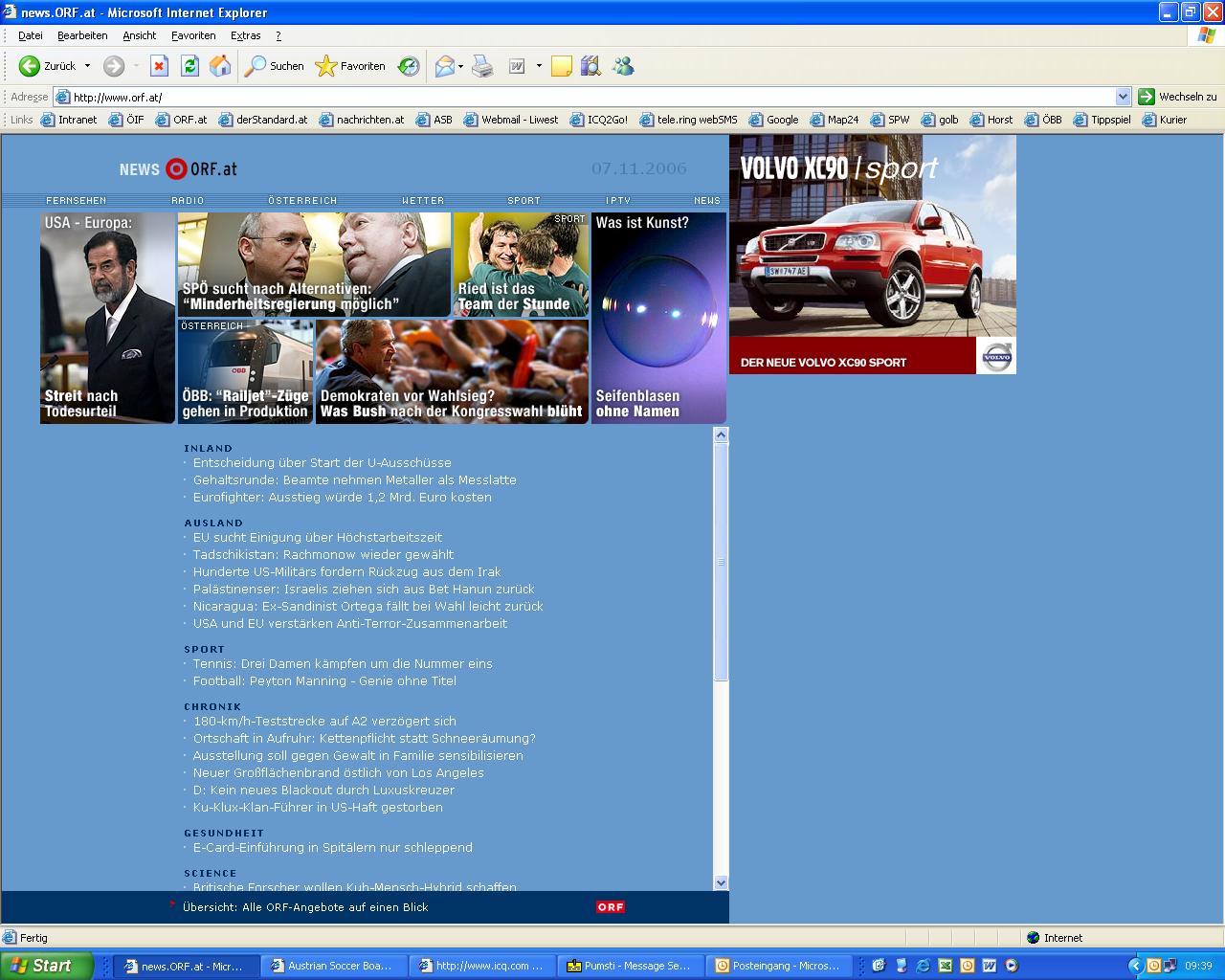
Task: Open the Research books toolbar icon
Action: [590, 66]
